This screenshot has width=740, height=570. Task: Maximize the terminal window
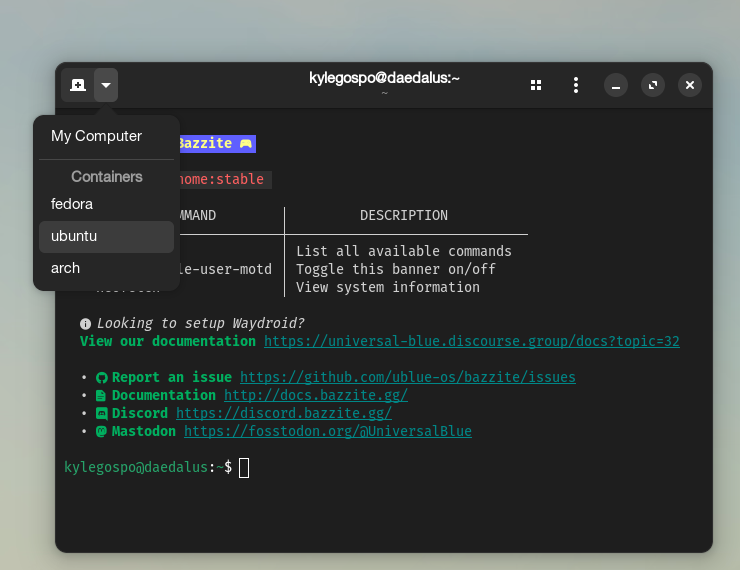pyautogui.click(x=653, y=85)
